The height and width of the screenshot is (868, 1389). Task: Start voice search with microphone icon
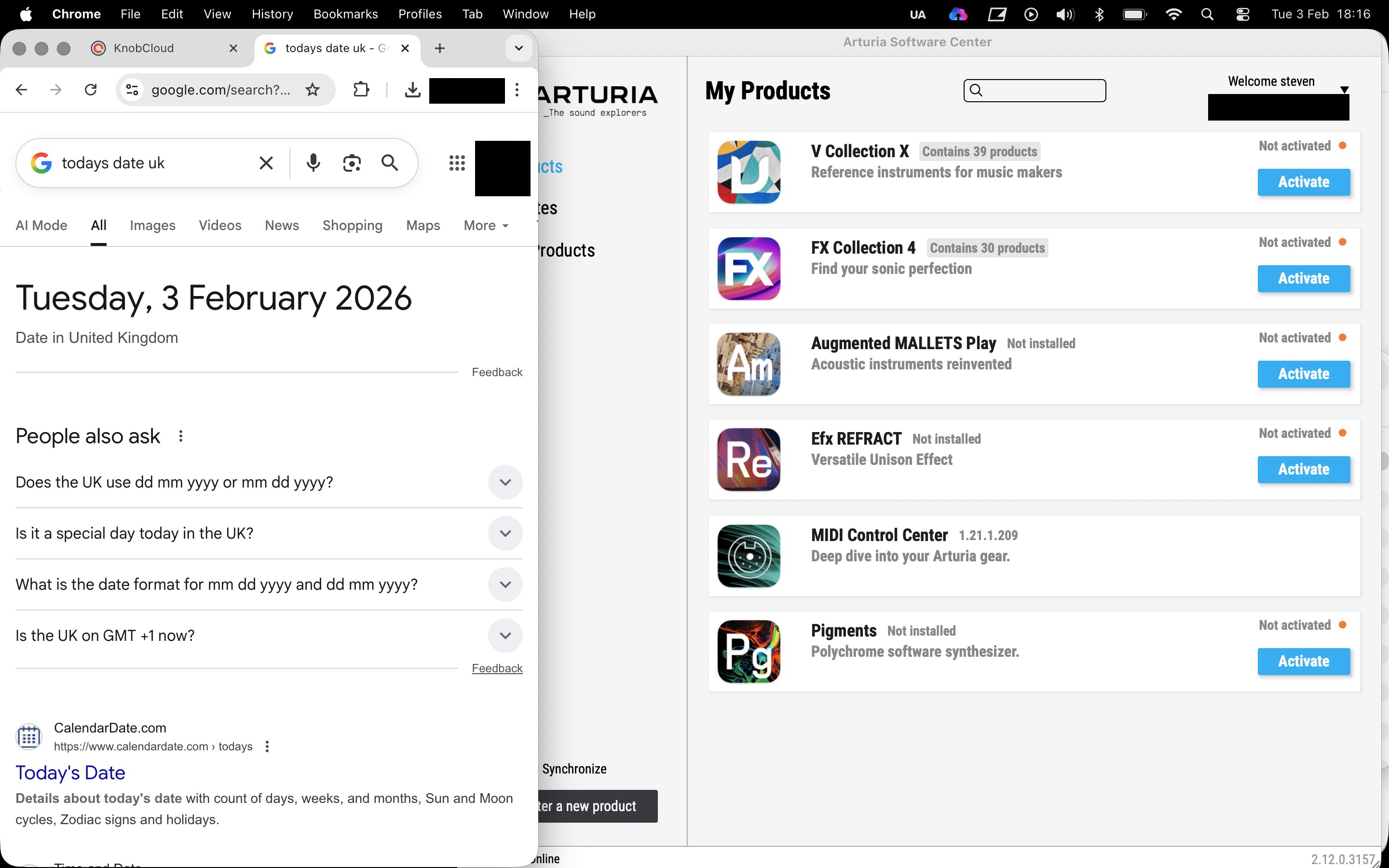[313, 163]
